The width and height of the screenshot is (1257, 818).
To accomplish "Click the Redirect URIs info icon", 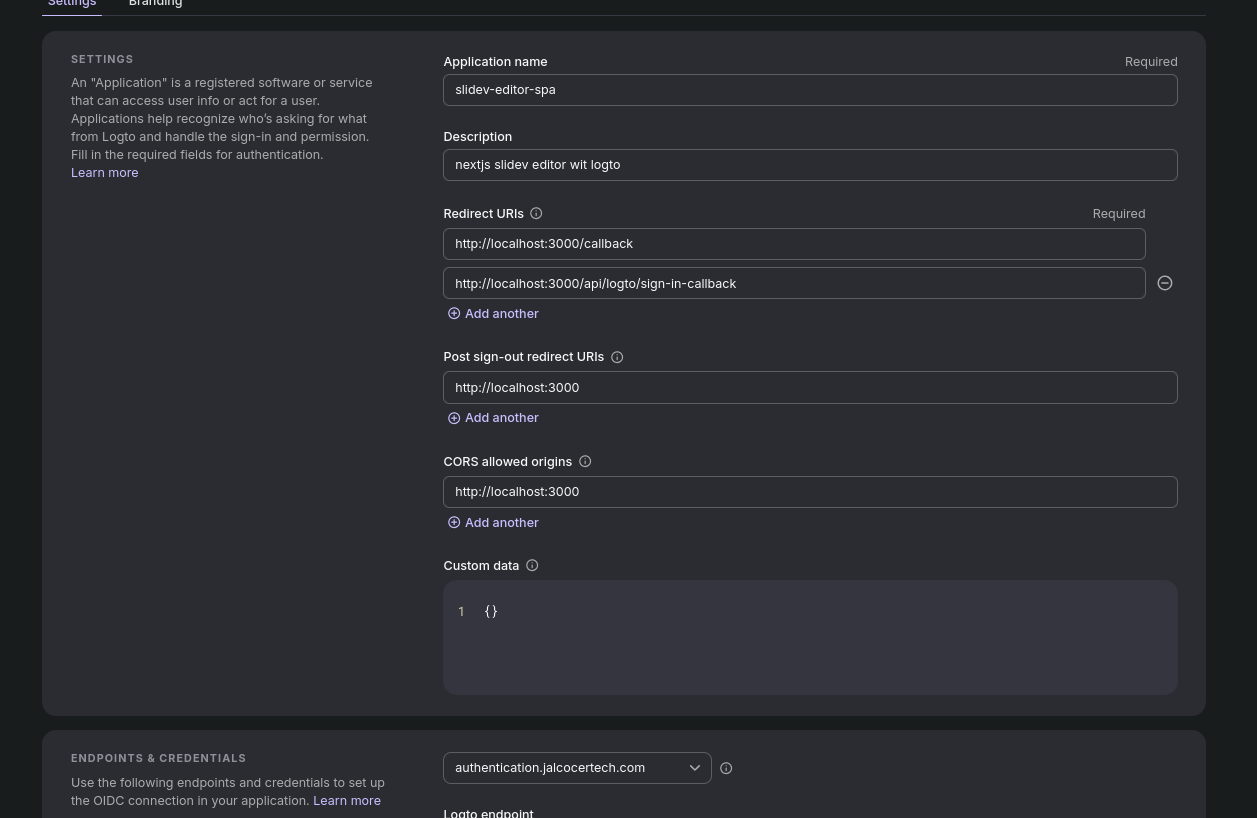I will [x=536, y=214].
